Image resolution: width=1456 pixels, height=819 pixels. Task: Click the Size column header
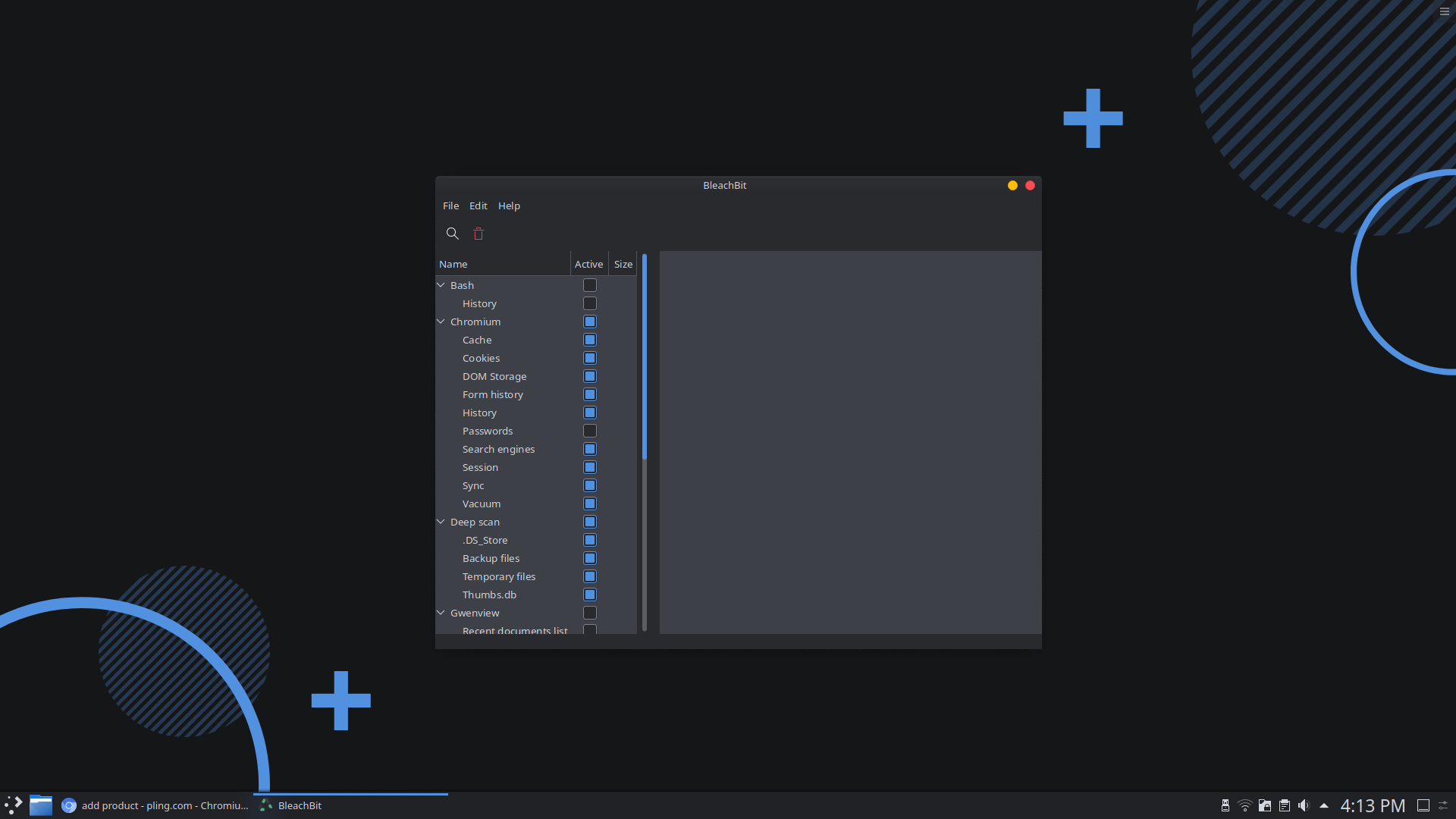[x=623, y=264]
